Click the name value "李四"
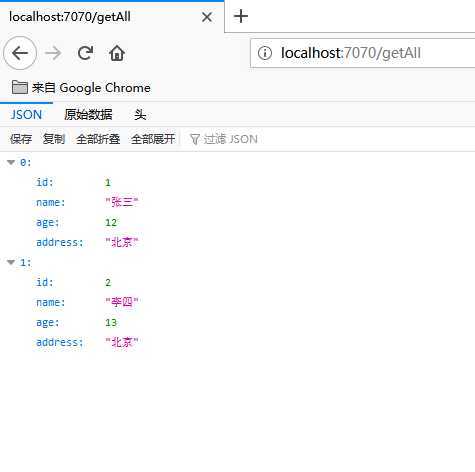The width and height of the screenshot is (475, 472). 122,302
